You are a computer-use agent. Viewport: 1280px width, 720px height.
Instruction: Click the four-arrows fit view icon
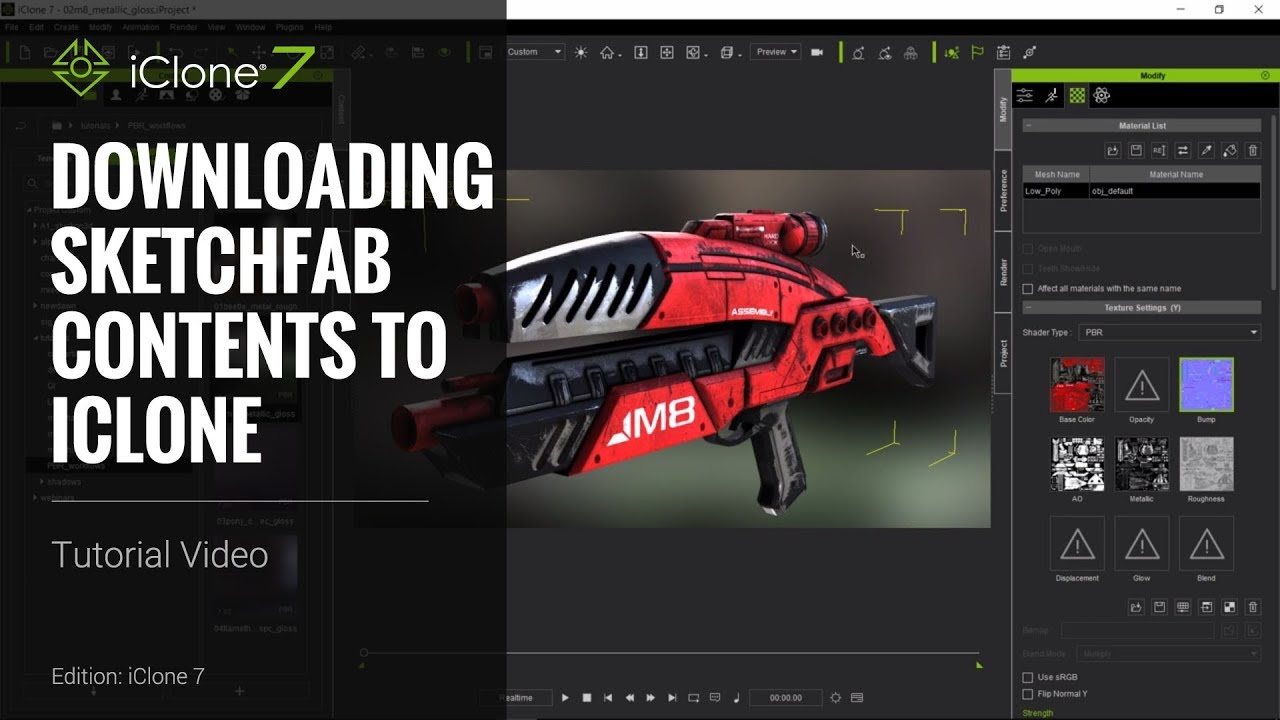(x=667, y=52)
